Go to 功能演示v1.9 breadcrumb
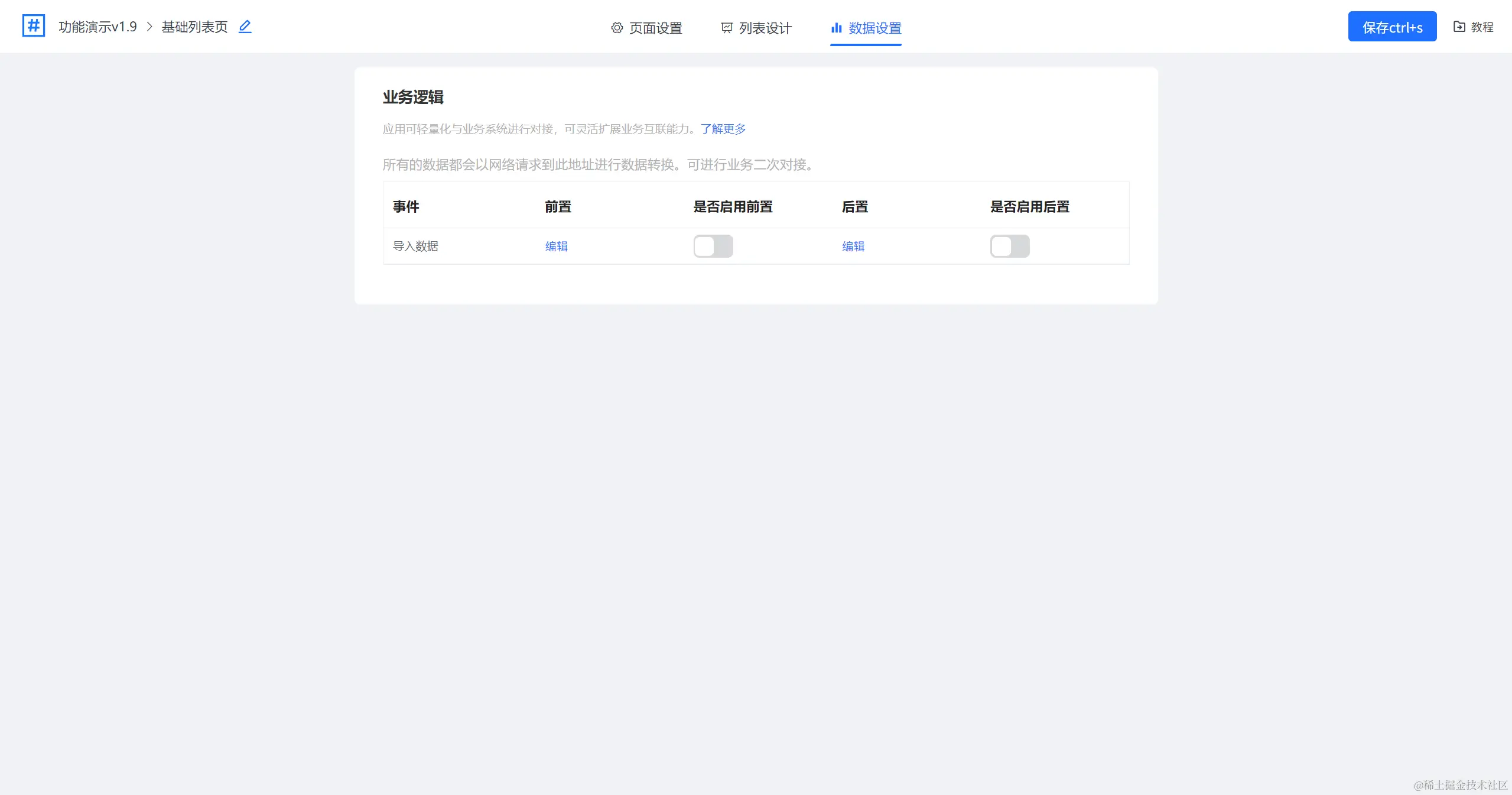 pos(97,27)
